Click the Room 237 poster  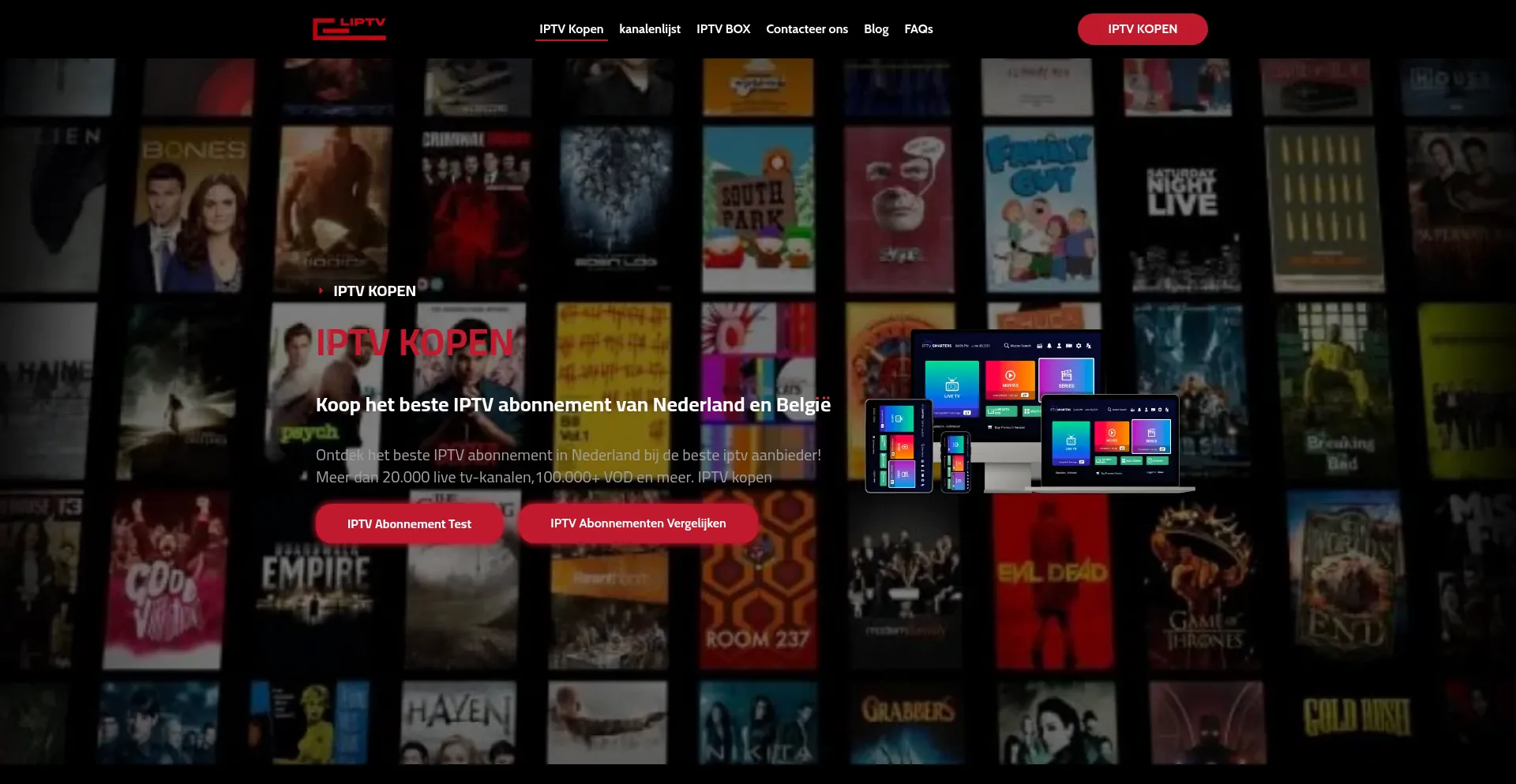point(758,580)
